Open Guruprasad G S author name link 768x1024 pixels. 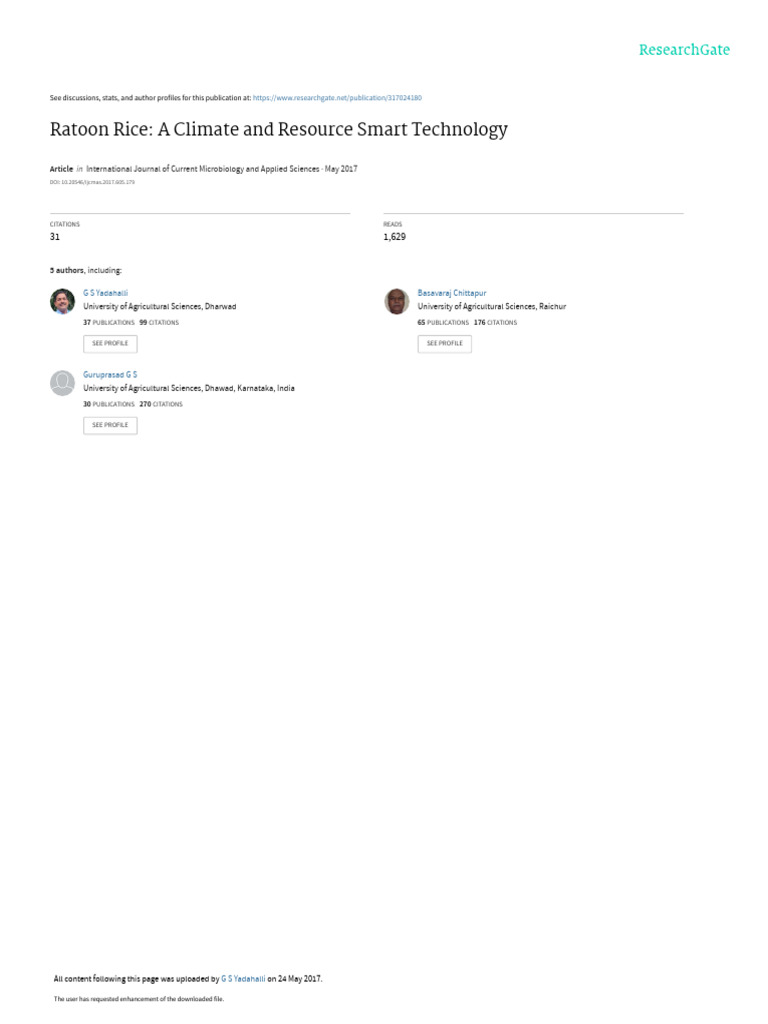(110, 375)
